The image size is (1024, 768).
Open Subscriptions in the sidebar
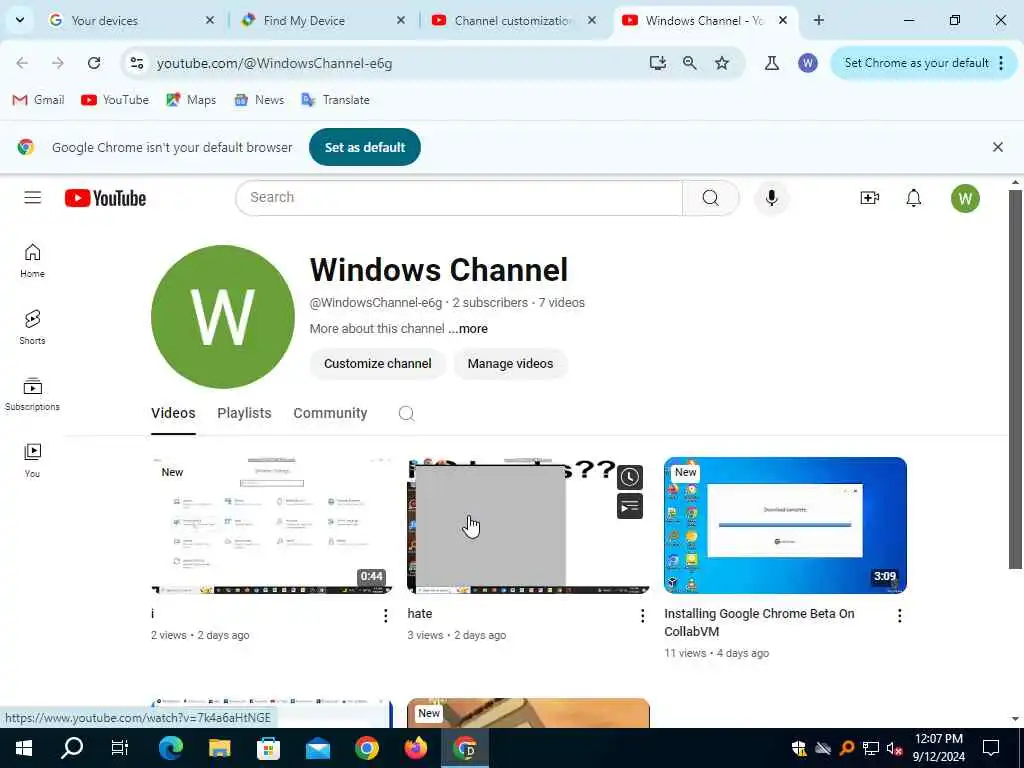coord(32,394)
